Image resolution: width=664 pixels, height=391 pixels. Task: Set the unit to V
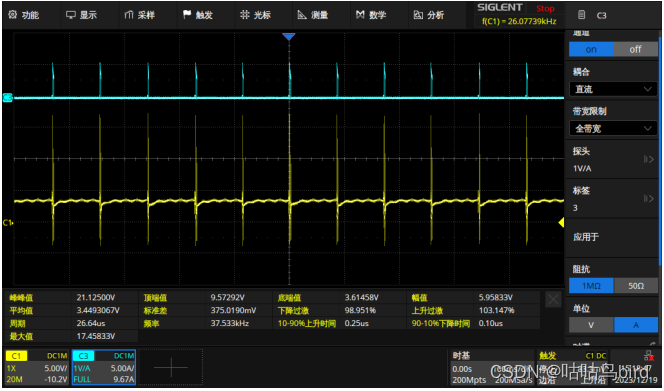pos(591,325)
